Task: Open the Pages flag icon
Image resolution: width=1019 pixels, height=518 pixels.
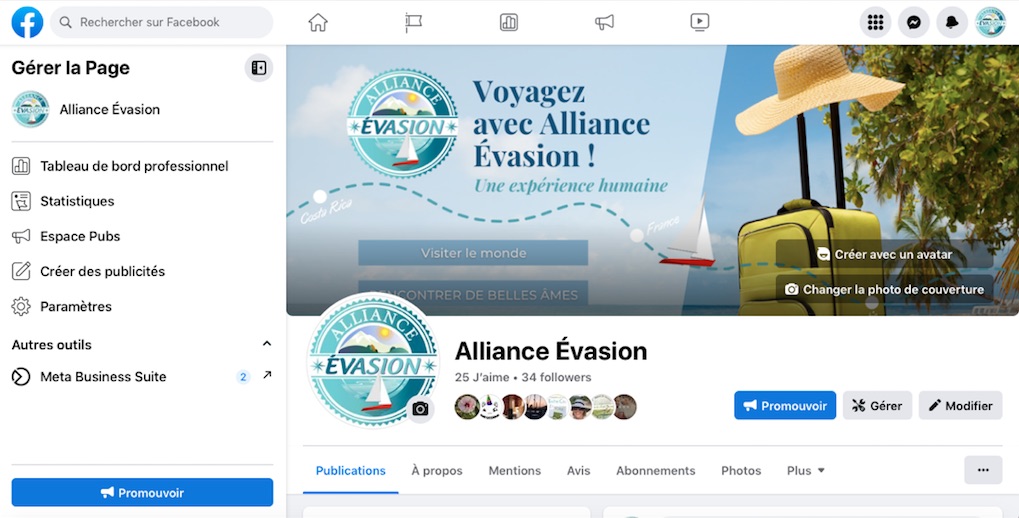Action: pyautogui.click(x=413, y=22)
